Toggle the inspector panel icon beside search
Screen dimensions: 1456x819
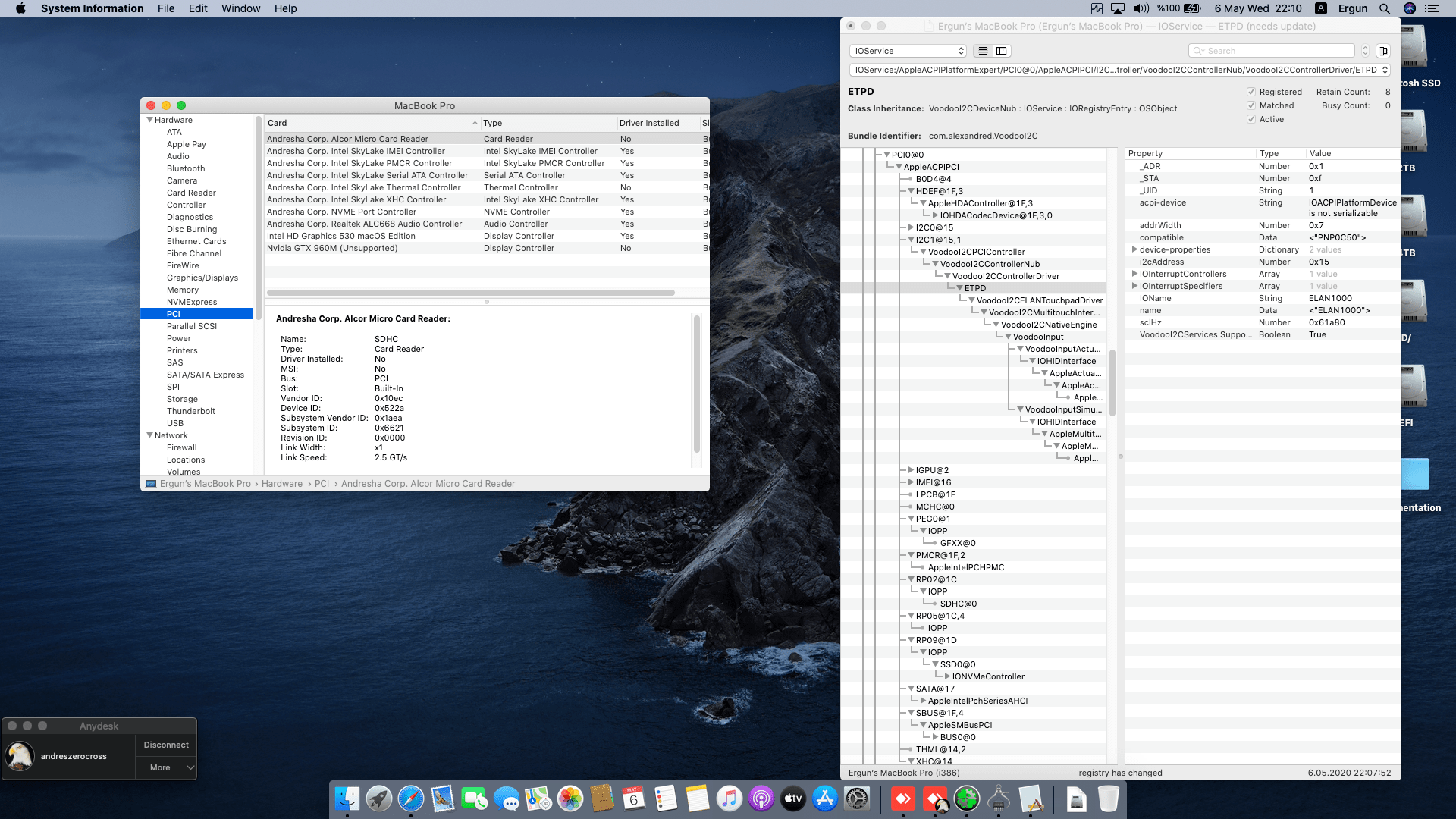click(x=1383, y=51)
